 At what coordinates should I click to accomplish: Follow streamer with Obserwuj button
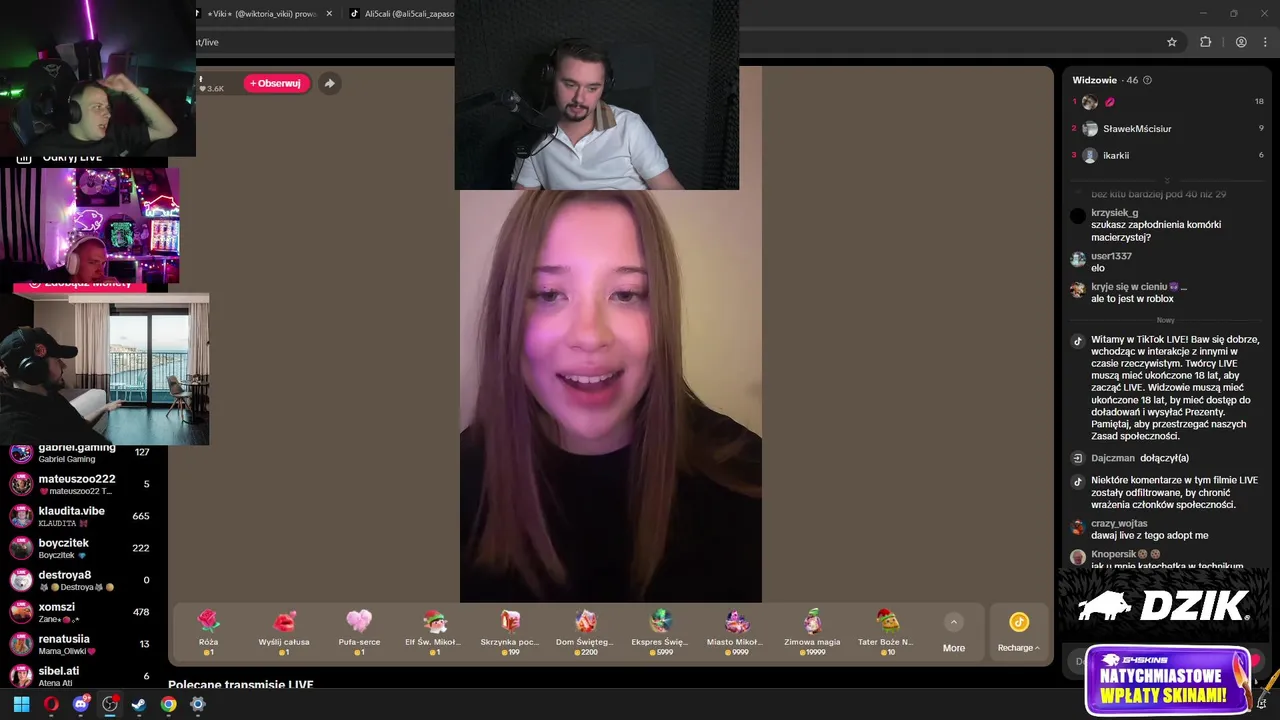point(275,84)
